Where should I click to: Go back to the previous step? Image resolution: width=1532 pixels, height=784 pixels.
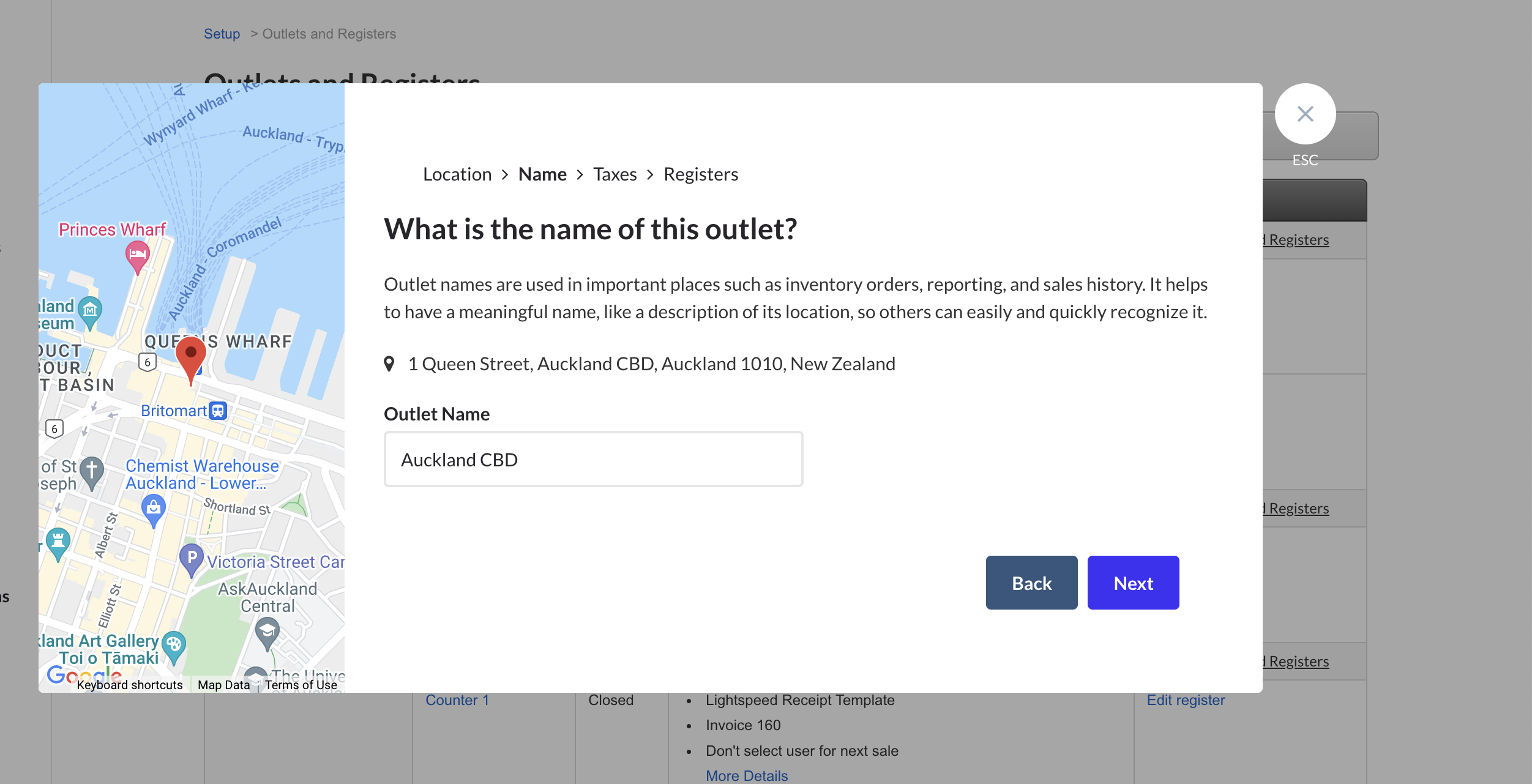(1031, 582)
